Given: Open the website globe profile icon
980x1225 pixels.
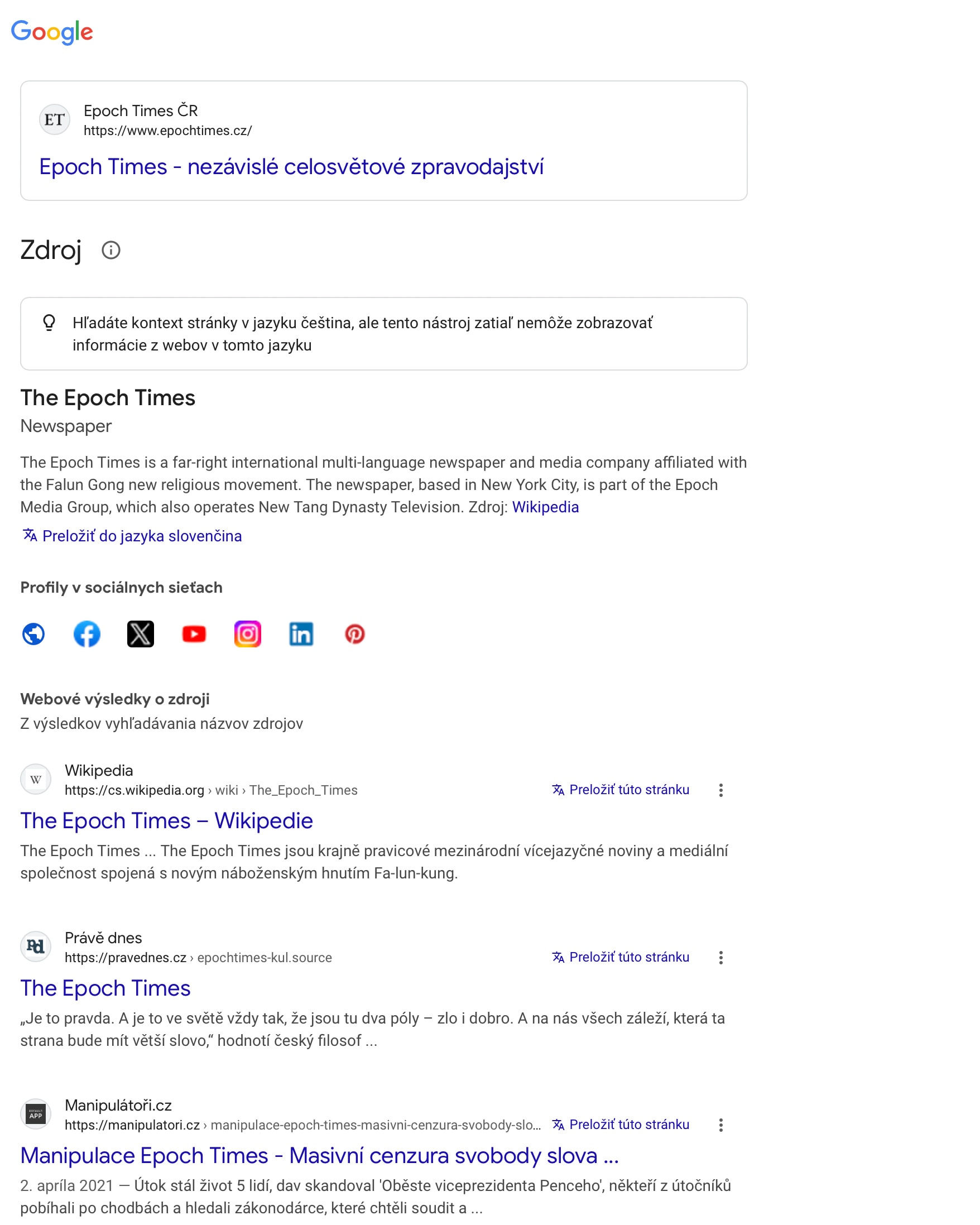Looking at the screenshot, I should (x=33, y=634).
